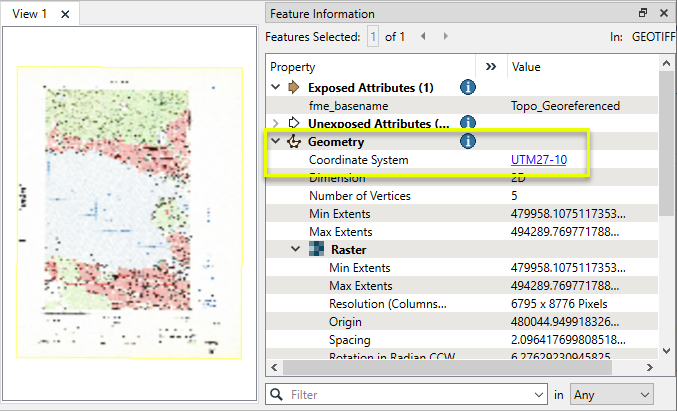This screenshot has height=411, width=677.
Task: Collapse the Geometry section
Action: point(277,142)
